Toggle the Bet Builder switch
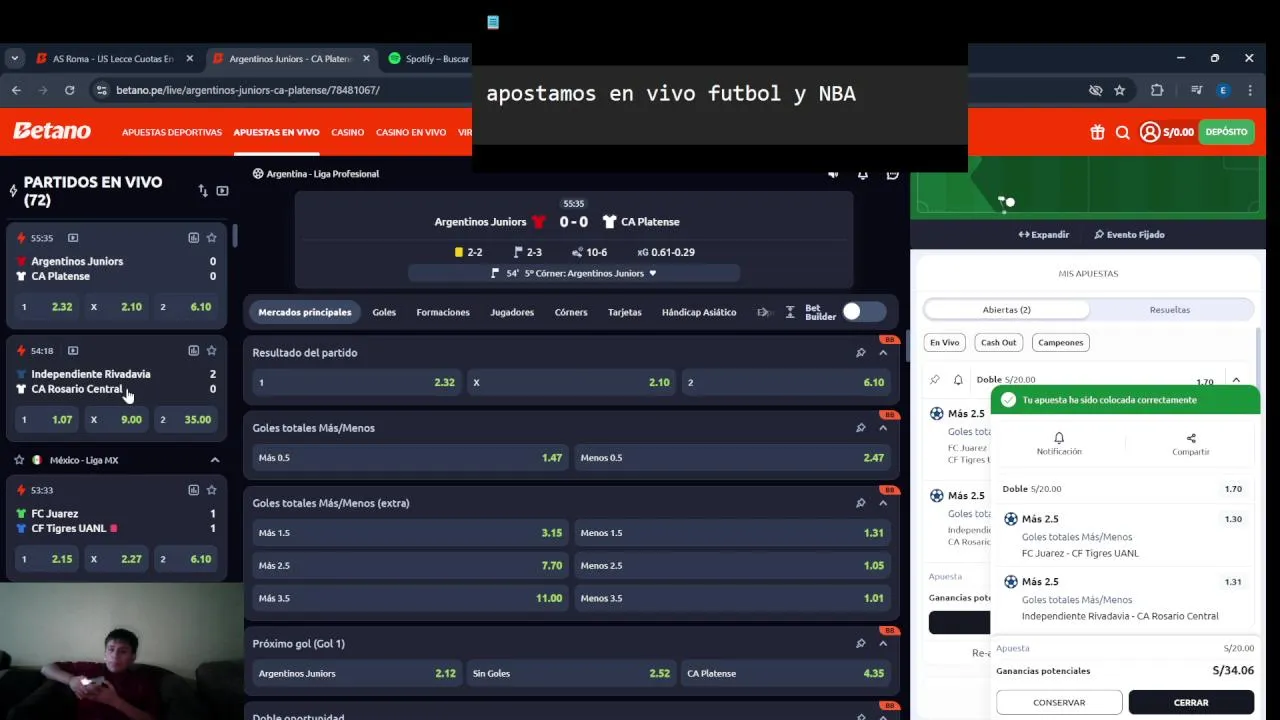Screen dimensions: 1280x720 coord(863,312)
